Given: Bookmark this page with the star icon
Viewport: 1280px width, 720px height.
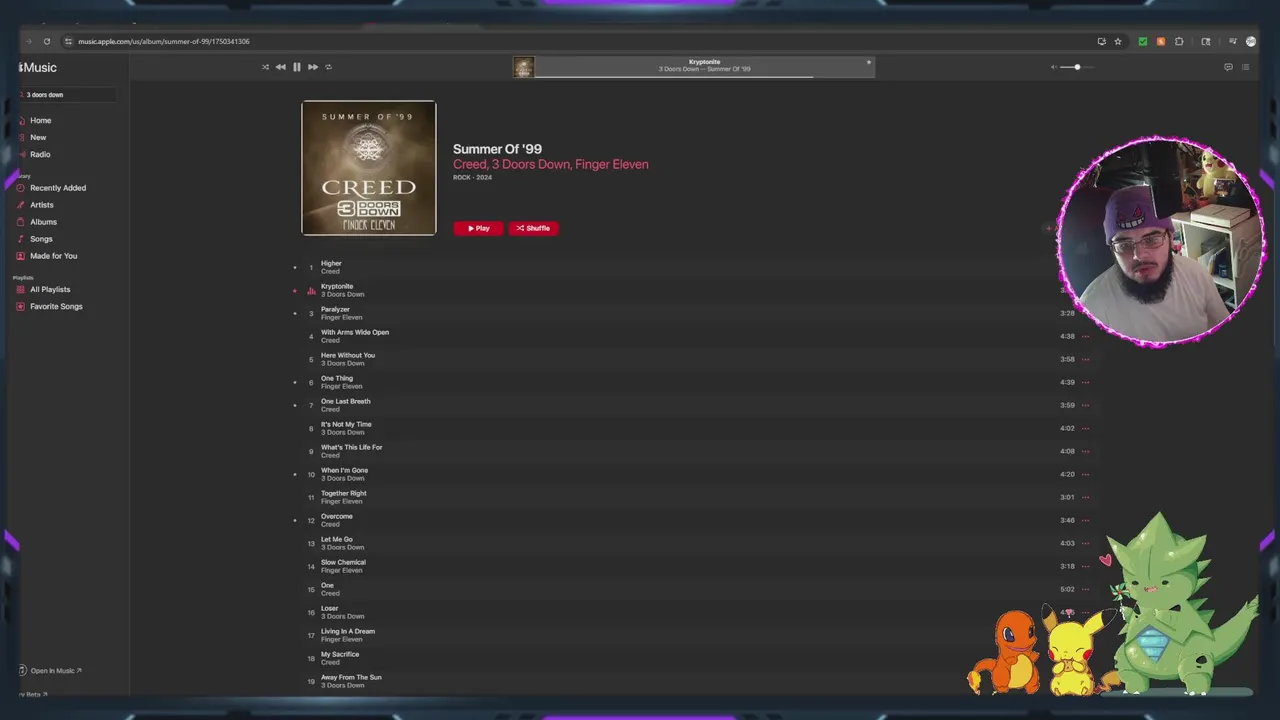Looking at the screenshot, I should (x=1118, y=41).
